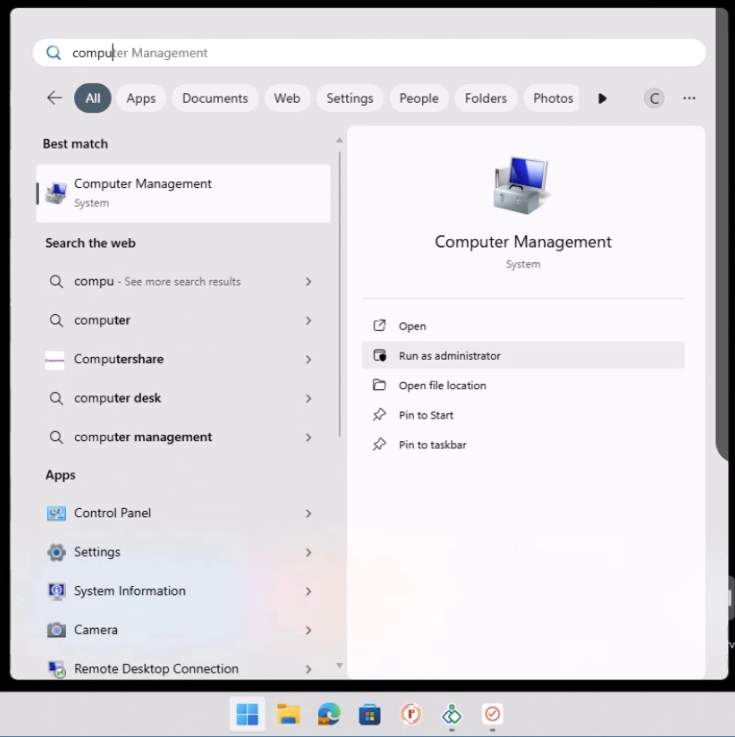Click the Computer Management icon in Best match
Screen dimensions: 735x737
point(57,193)
